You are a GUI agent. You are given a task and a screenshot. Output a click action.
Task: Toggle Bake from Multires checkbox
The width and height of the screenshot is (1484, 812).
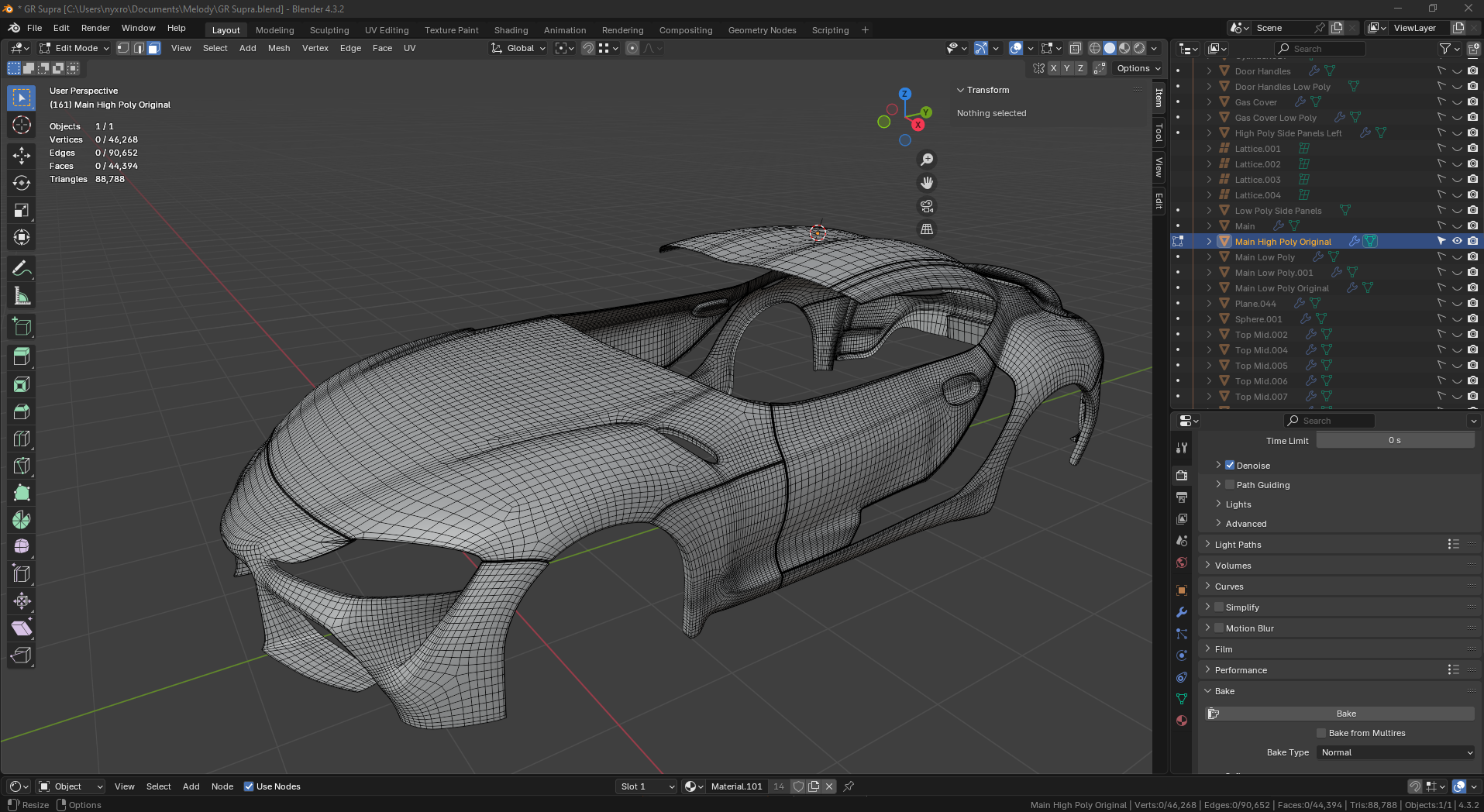pyautogui.click(x=1322, y=733)
